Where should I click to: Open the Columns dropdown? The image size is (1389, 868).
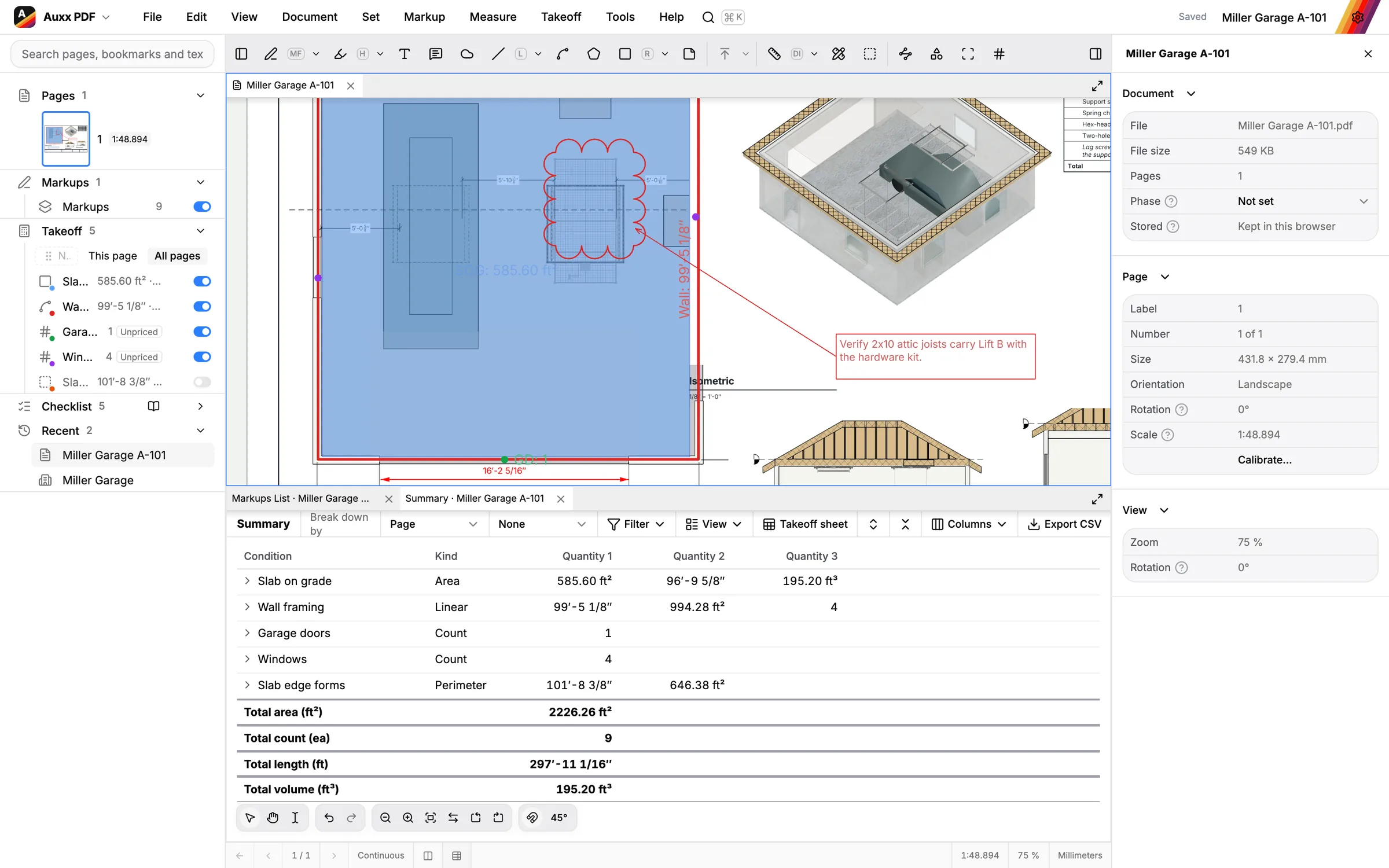969,524
